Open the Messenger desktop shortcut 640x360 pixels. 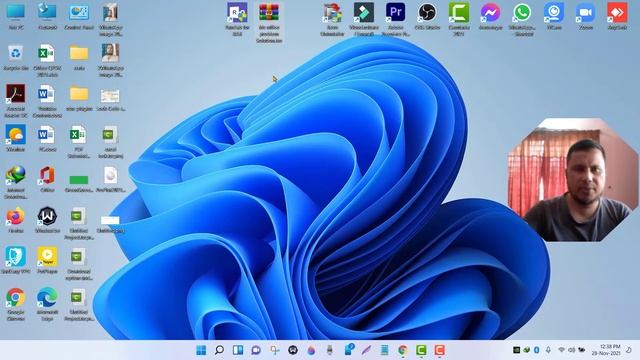point(490,16)
